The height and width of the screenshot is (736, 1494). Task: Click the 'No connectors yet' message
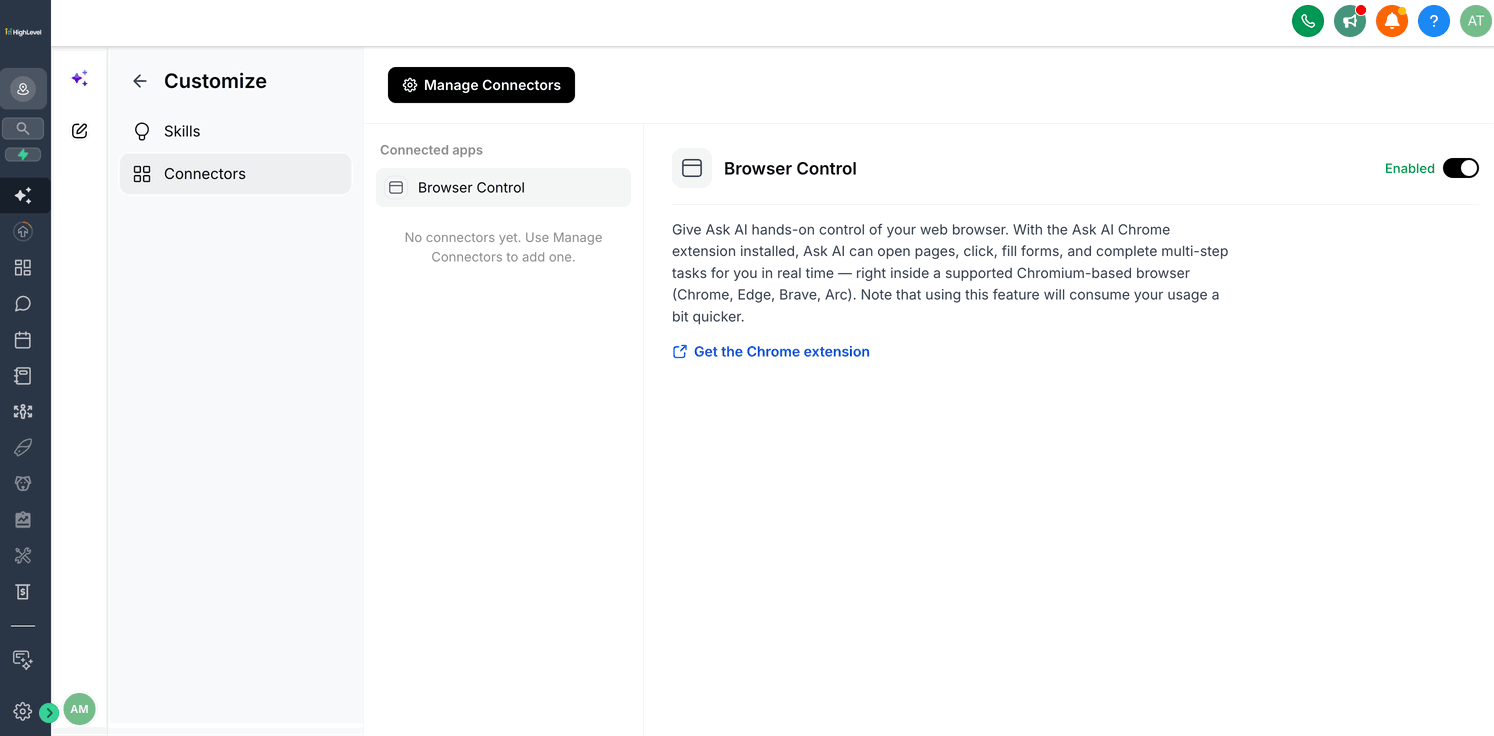click(503, 247)
